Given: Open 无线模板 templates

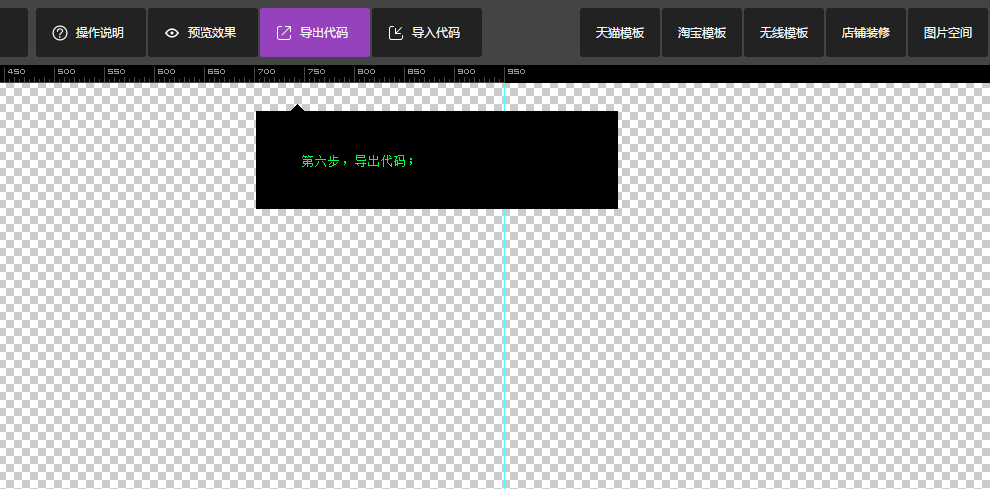Looking at the screenshot, I should (x=784, y=33).
